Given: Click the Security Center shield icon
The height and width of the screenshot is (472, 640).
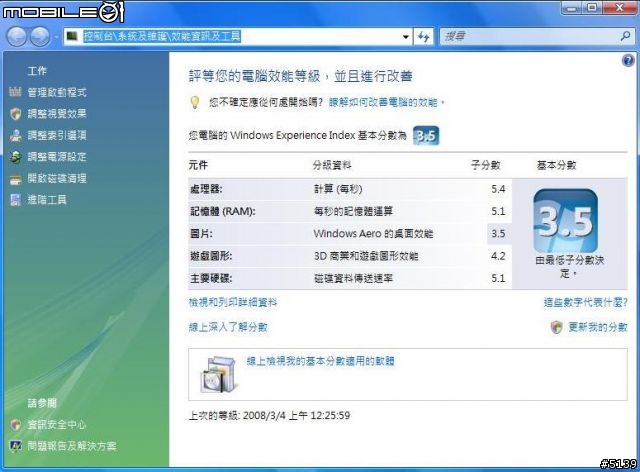Looking at the screenshot, I should pyautogui.click(x=16, y=425).
